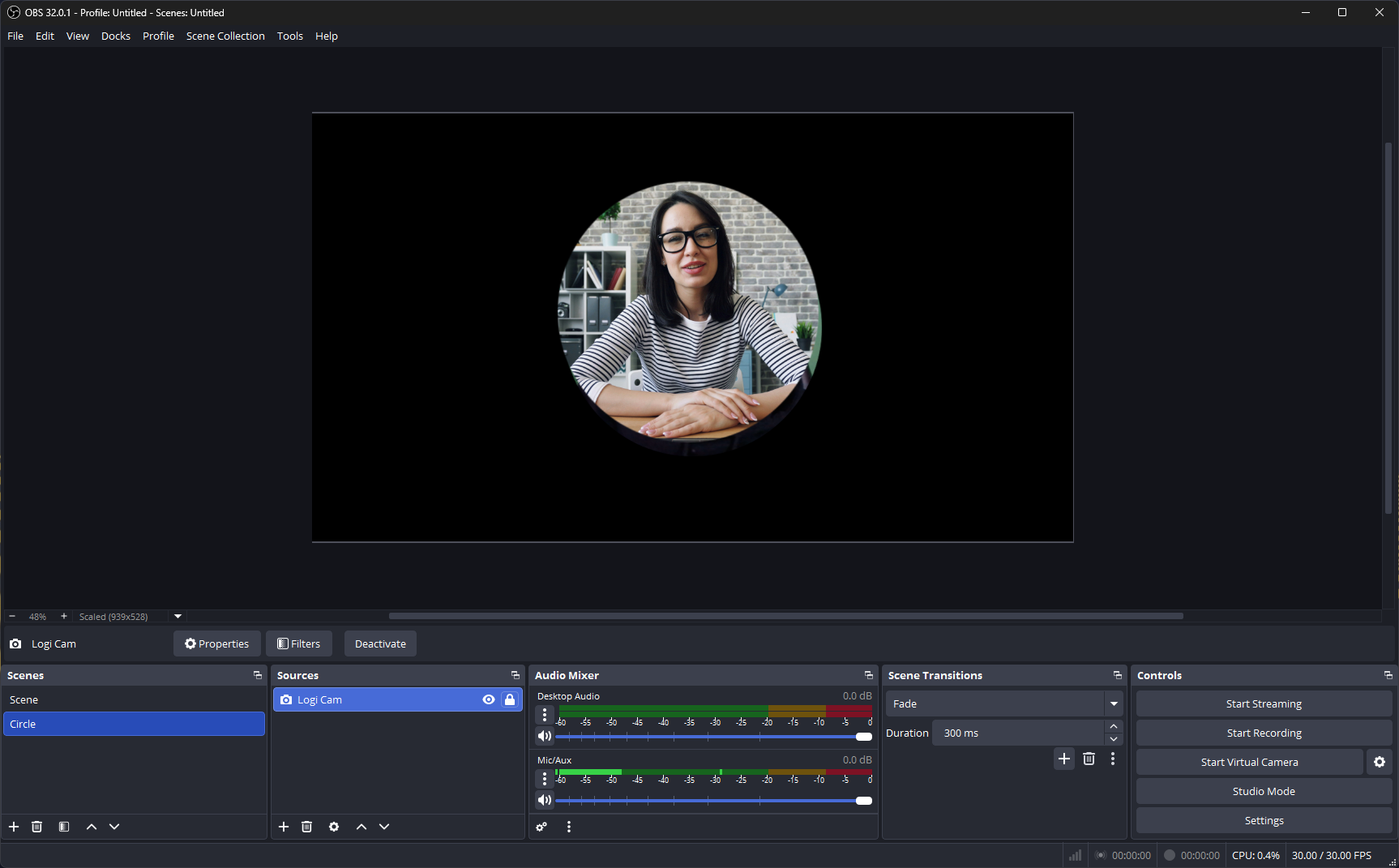Remove selected source with trash icon
The image size is (1399, 868).
click(x=306, y=827)
